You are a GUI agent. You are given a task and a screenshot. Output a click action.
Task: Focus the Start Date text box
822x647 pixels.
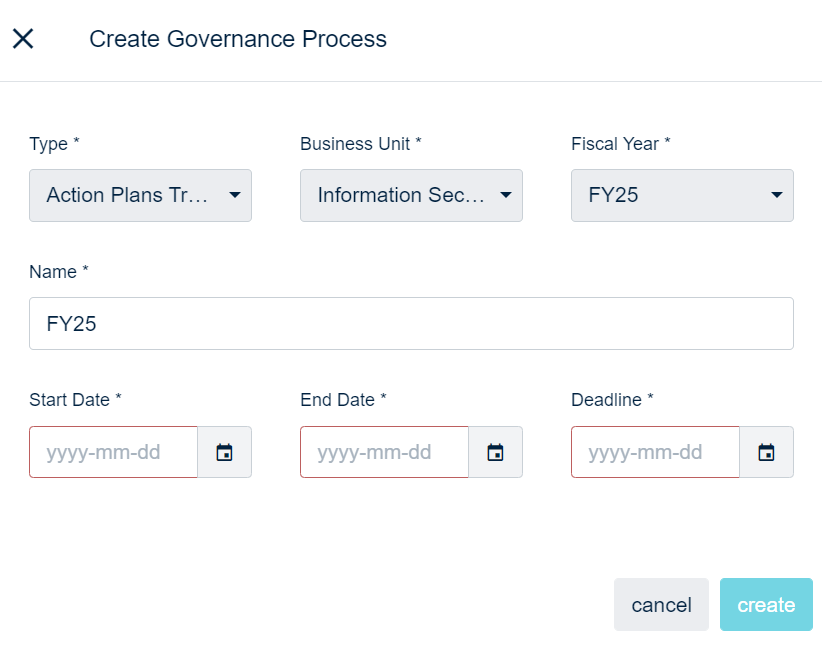point(114,452)
